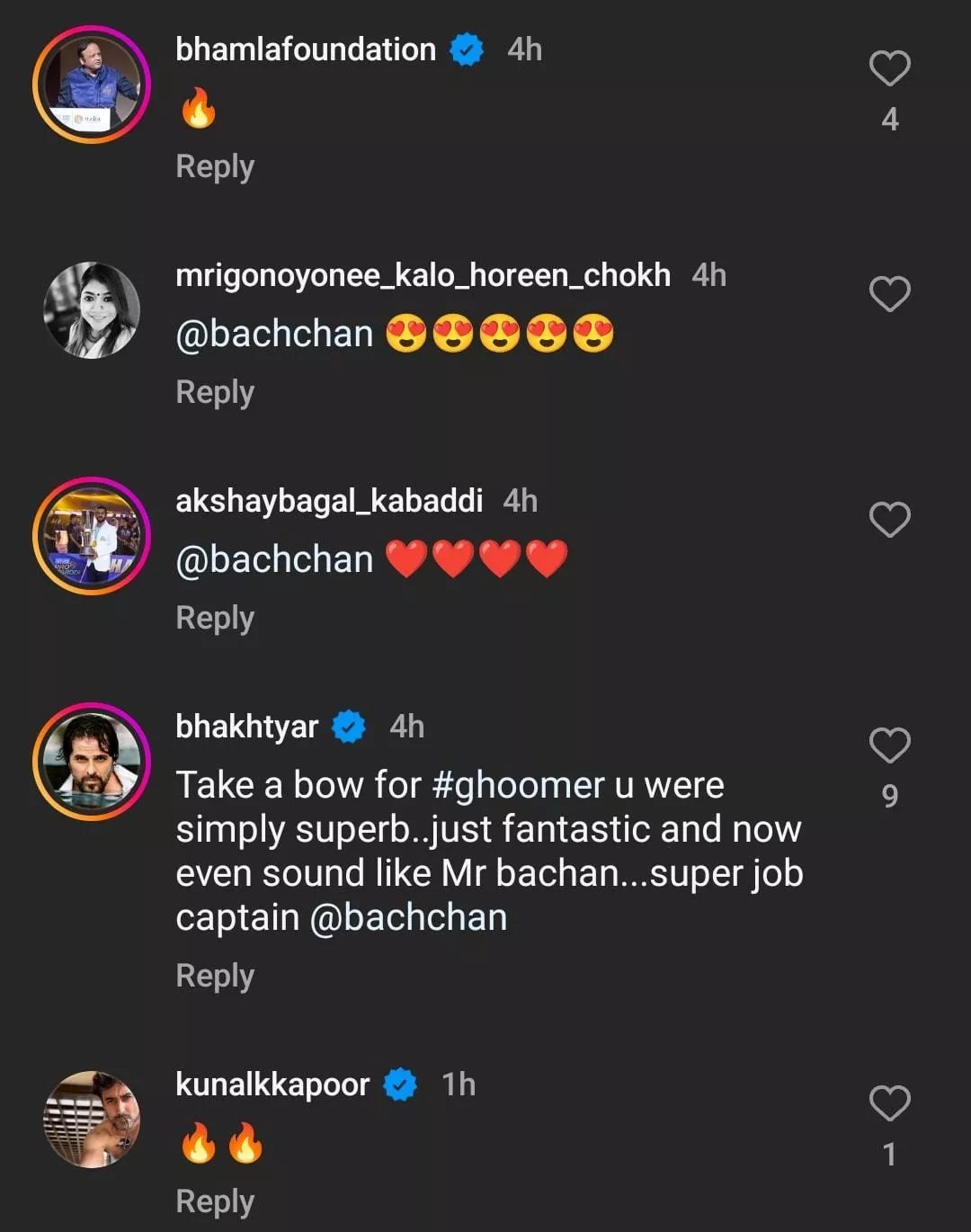Image resolution: width=971 pixels, height=1232 pixels.
Task: View akshaybagal_kabaddi's story avatar
Action: 92,536
